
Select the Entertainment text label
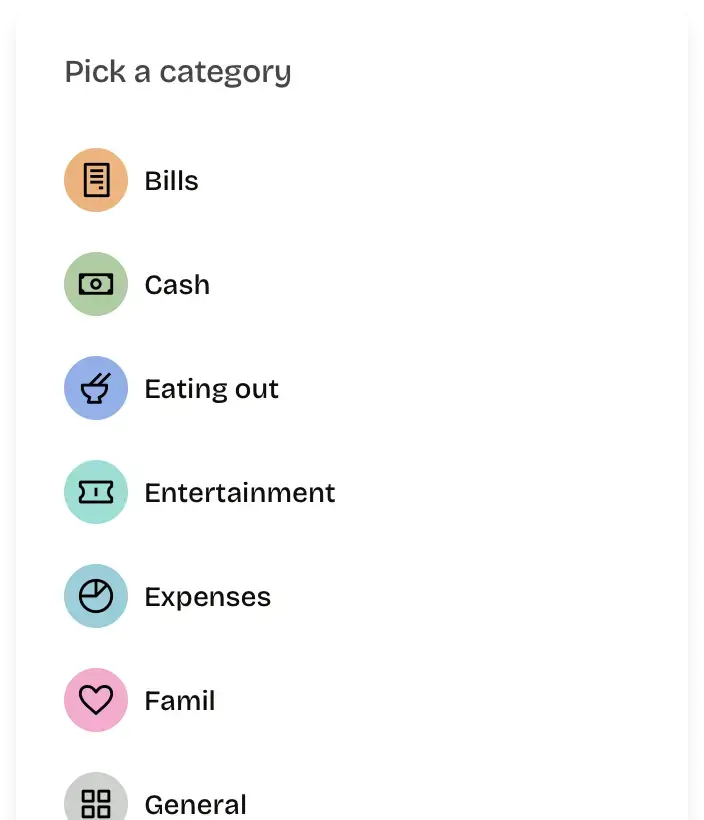[x=240, y=493]
